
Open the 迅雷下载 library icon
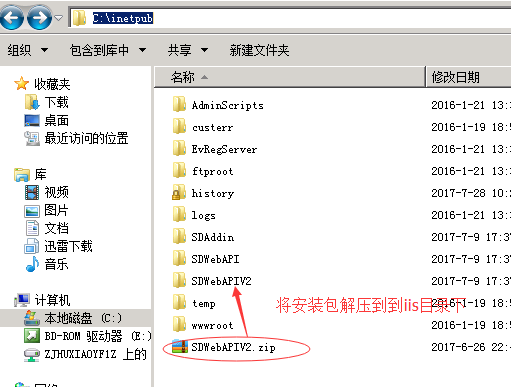[32, 246]
